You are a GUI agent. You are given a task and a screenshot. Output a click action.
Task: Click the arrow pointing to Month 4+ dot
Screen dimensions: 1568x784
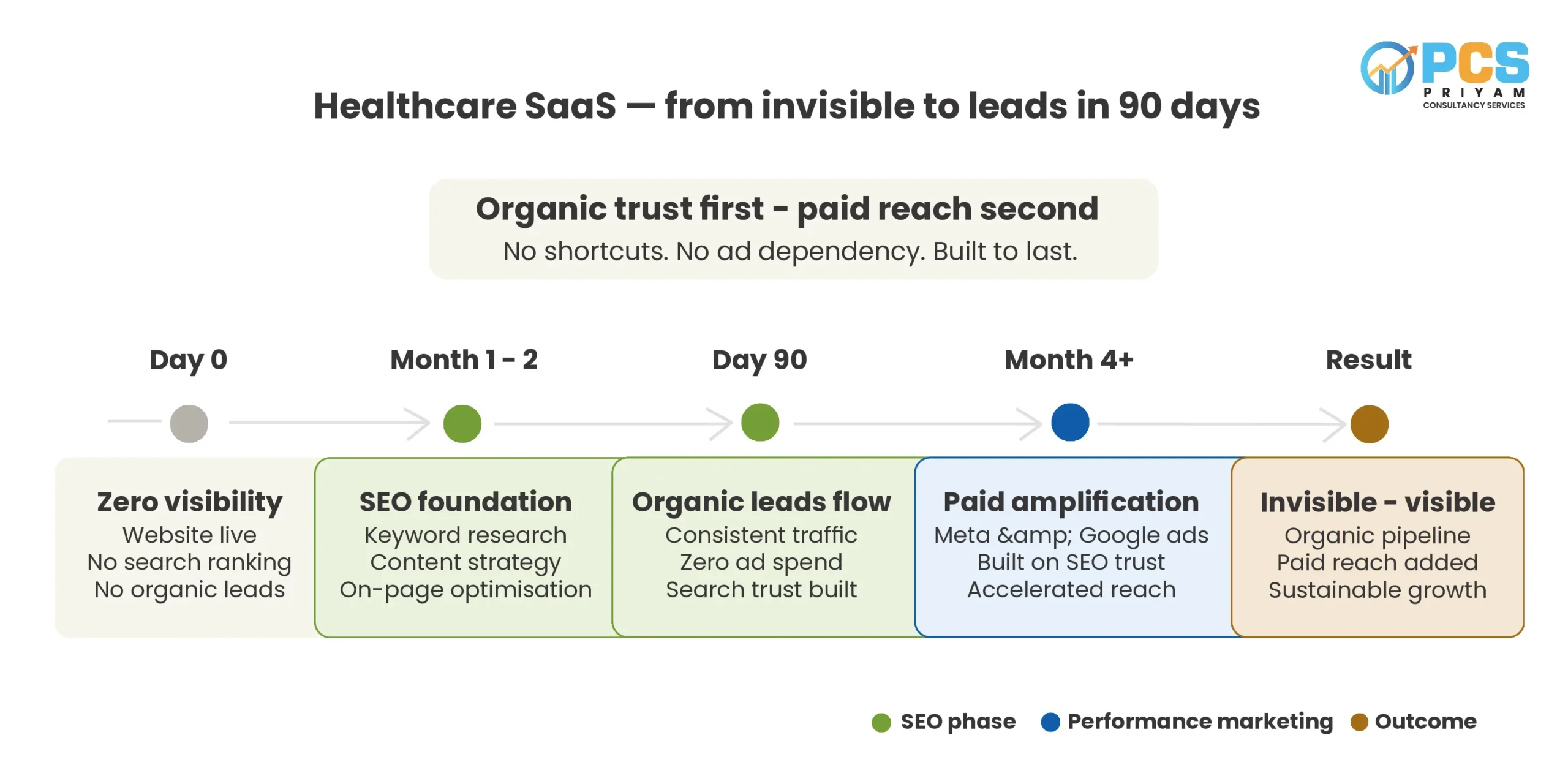(918, 423)
